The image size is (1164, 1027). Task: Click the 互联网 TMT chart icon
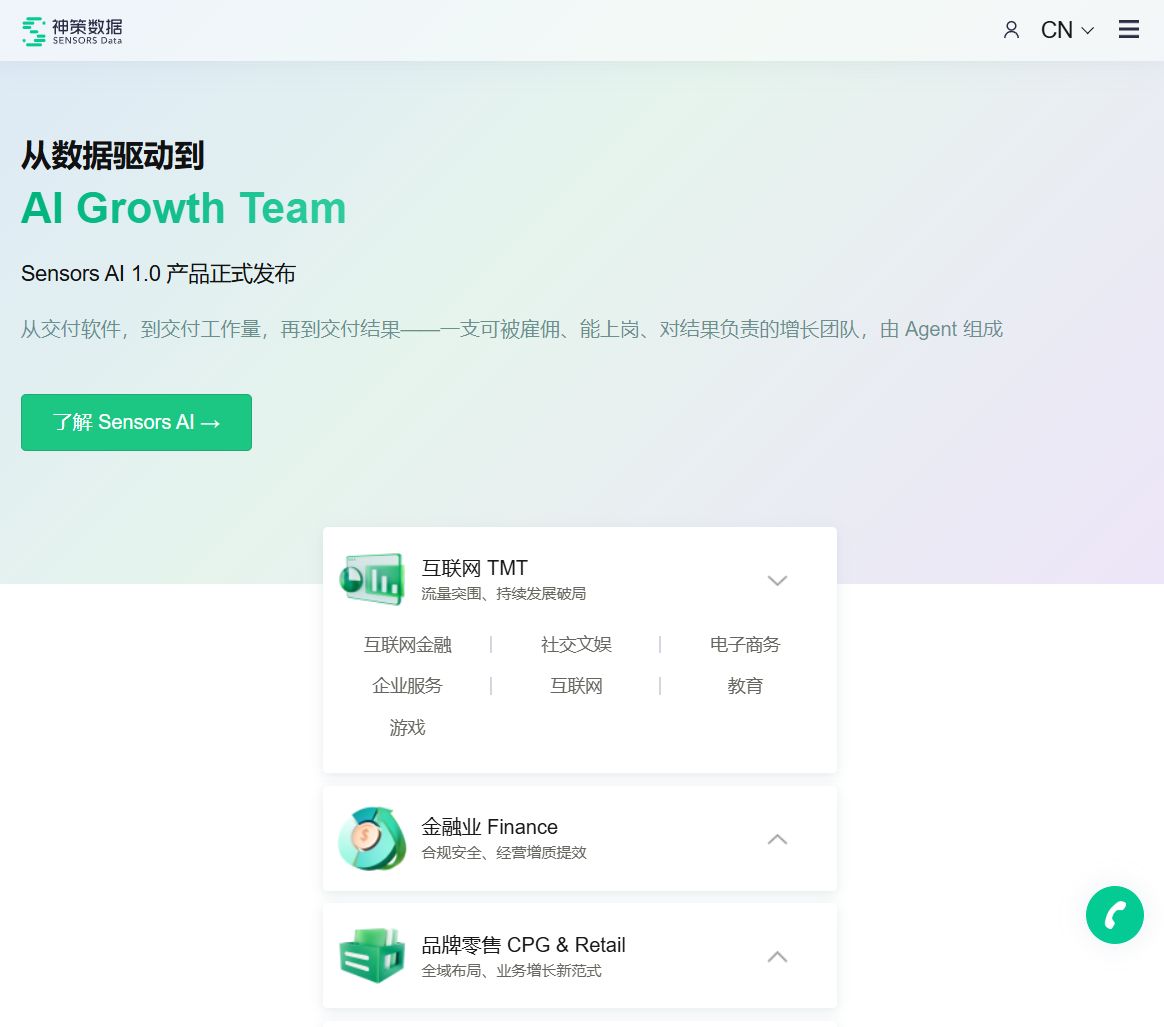pyautogui.click(x=372, y=579)
